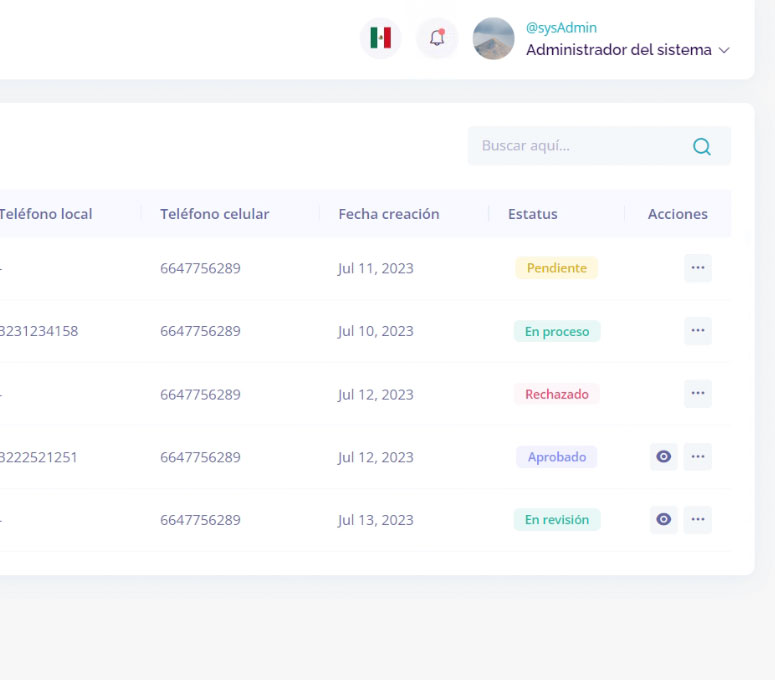Click the @sysAdmin username link
Image resolution: width=775 pixels, height=680 pixels.
click(561, 28)
